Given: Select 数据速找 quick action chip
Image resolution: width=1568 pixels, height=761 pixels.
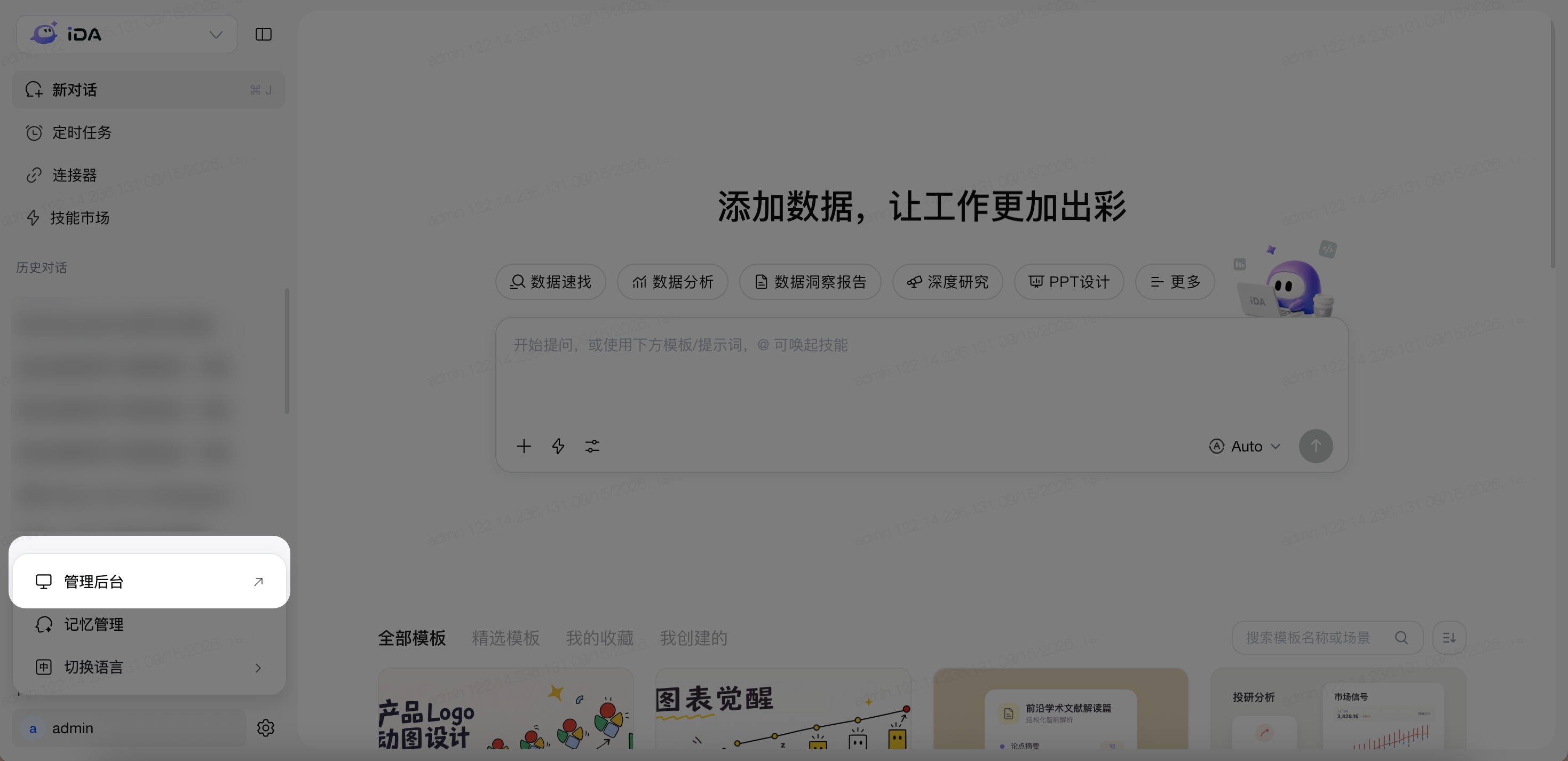Looking at the screenshot, I should (x=550, y=282).
